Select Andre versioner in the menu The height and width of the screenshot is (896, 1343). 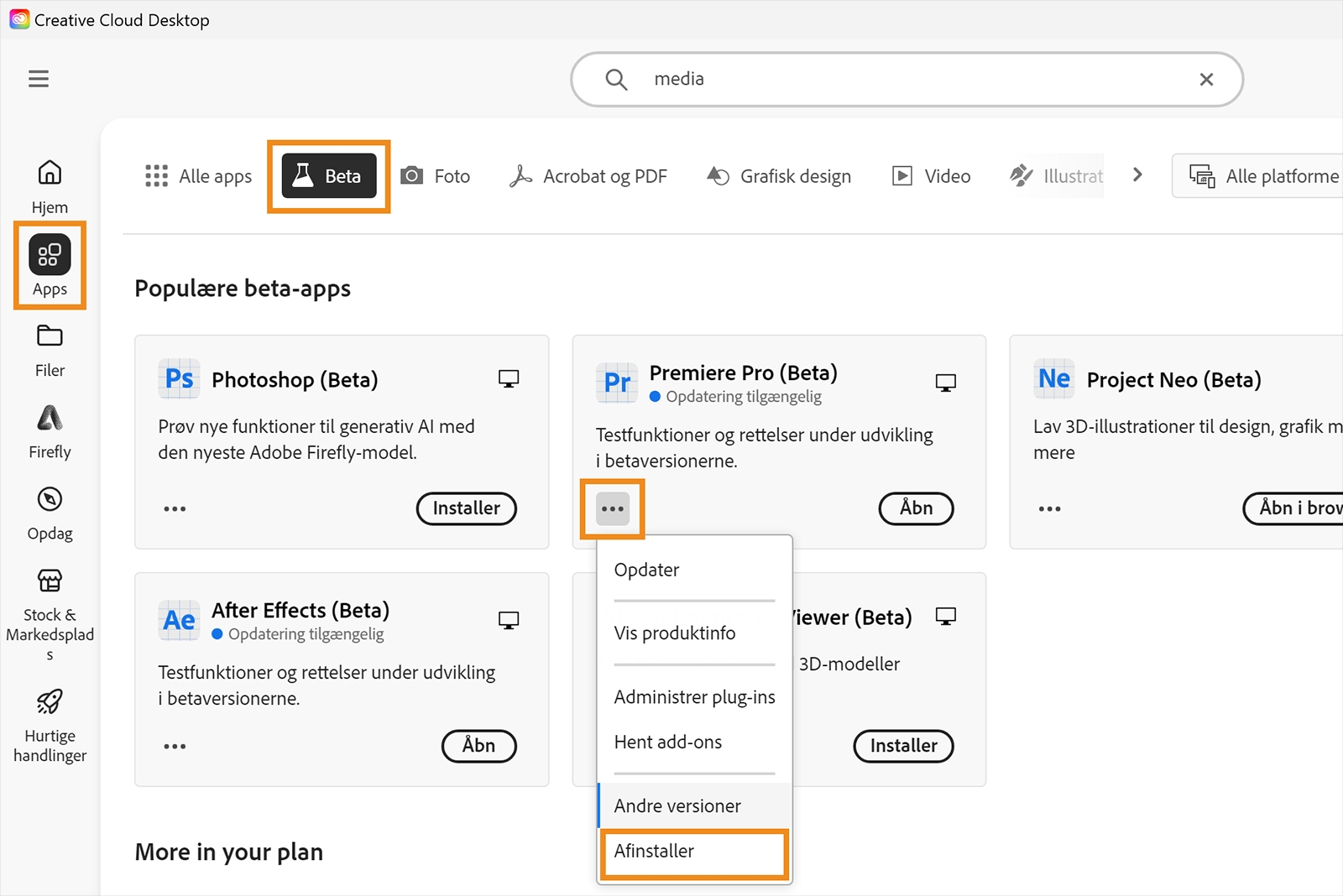[x=677, y=805]
